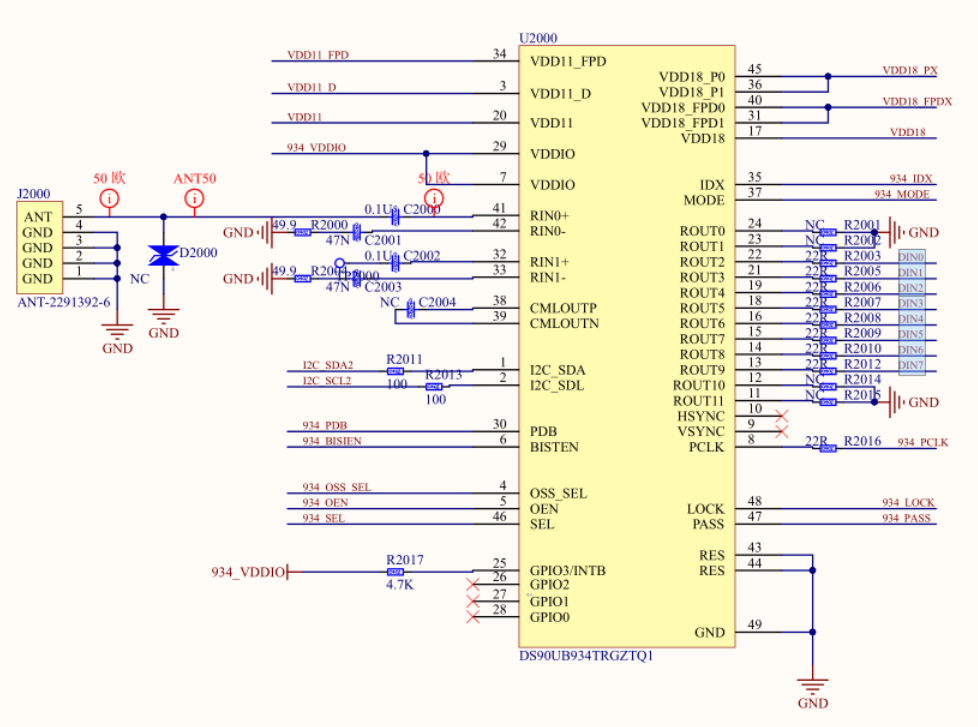Select the 934_PCLK net label
The width and height of the screenshot is (978, 727).
point(922,443)
